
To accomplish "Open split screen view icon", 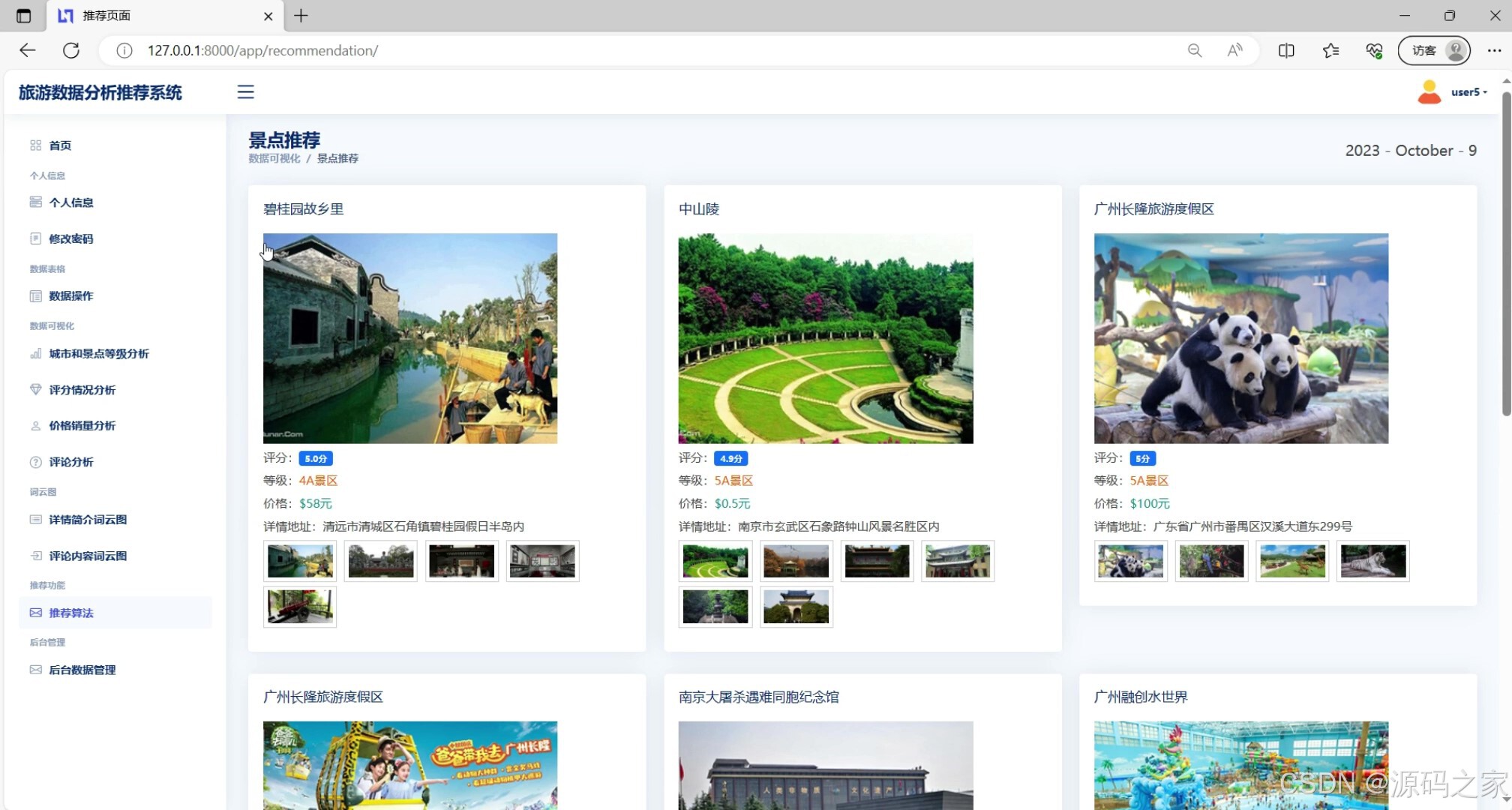I will point(1286,50).
